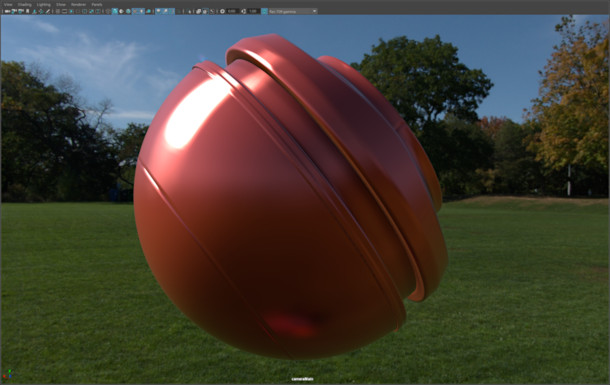Open the Renderer panel menu
This screenshot has width=610, height=385.
point(78,4)
